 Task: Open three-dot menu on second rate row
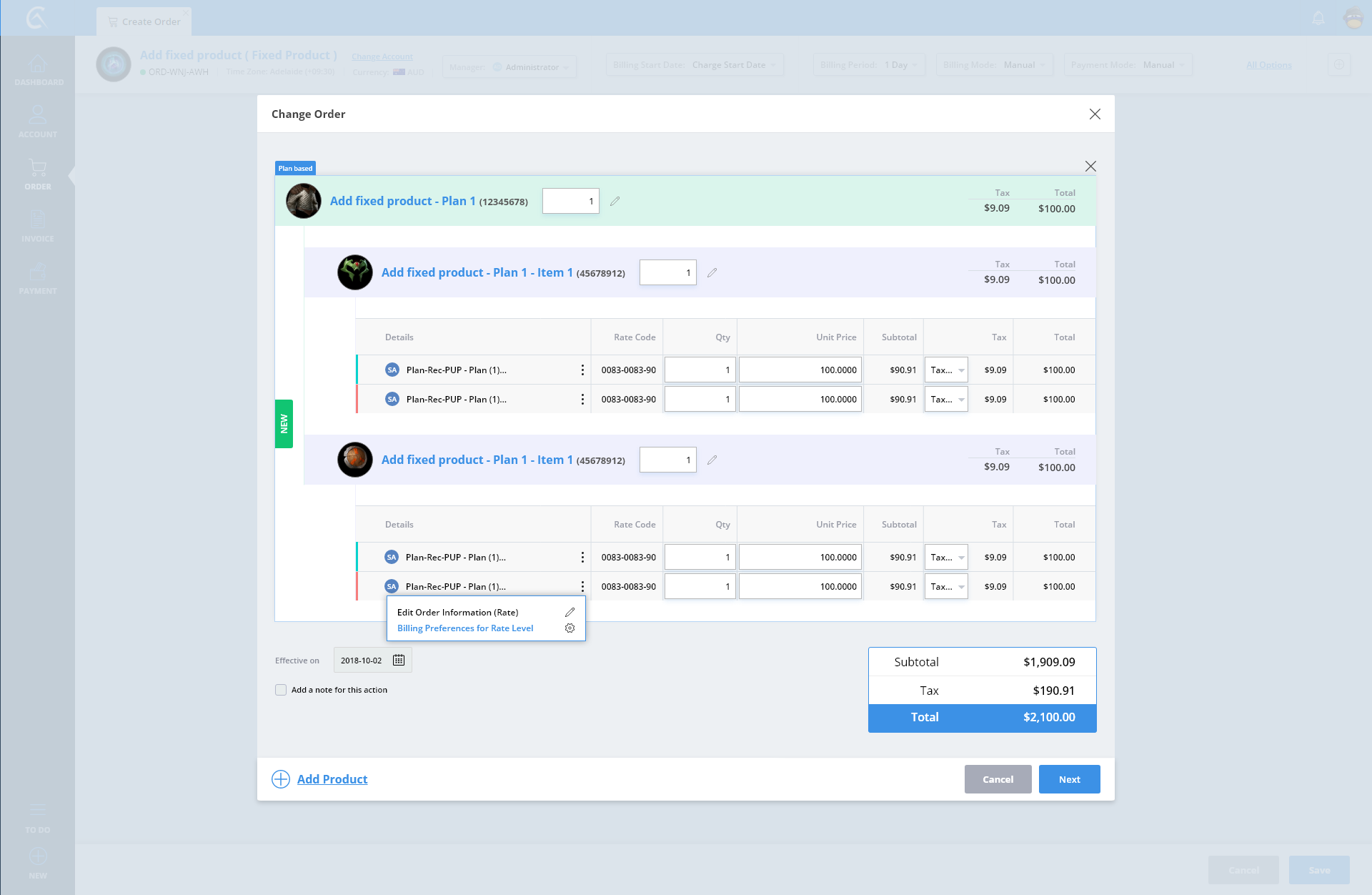(582, 400)
